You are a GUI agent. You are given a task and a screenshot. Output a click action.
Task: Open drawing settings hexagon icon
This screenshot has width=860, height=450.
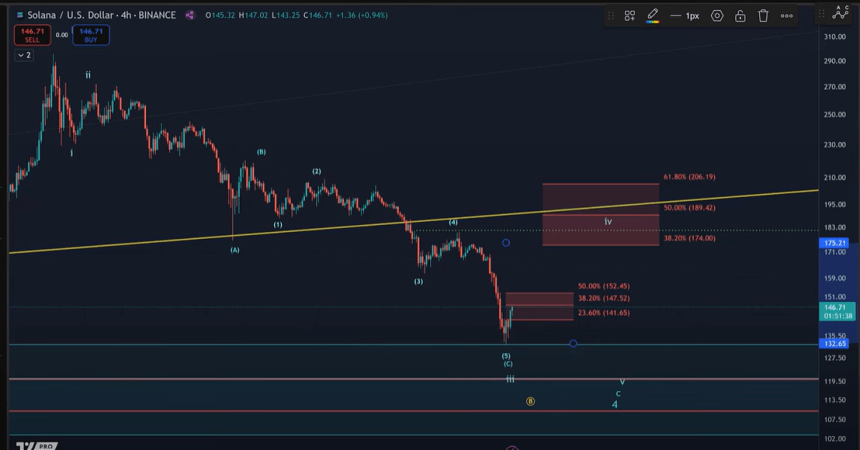(717, 16)
